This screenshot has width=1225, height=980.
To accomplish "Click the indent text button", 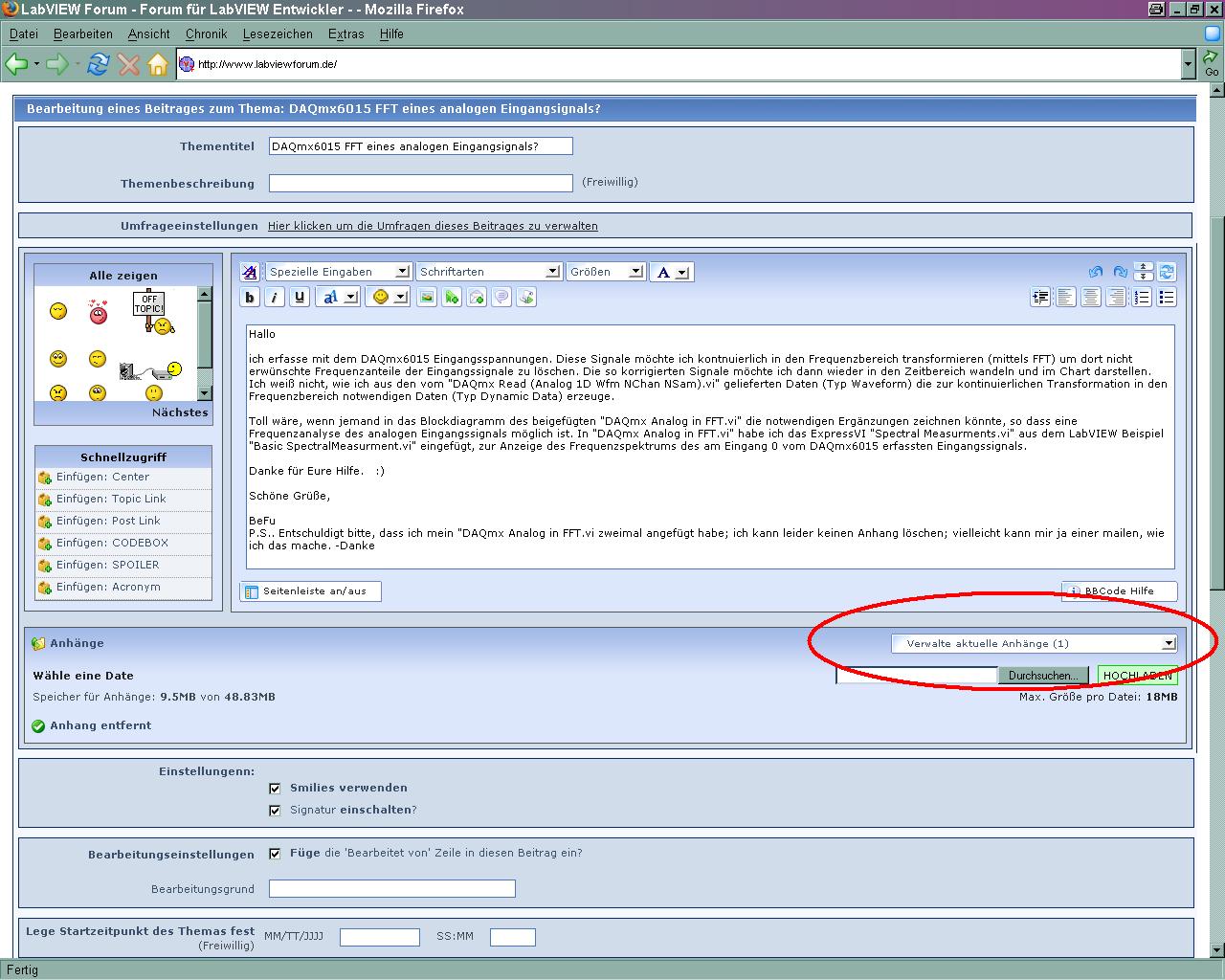I will coord(1040,298).
